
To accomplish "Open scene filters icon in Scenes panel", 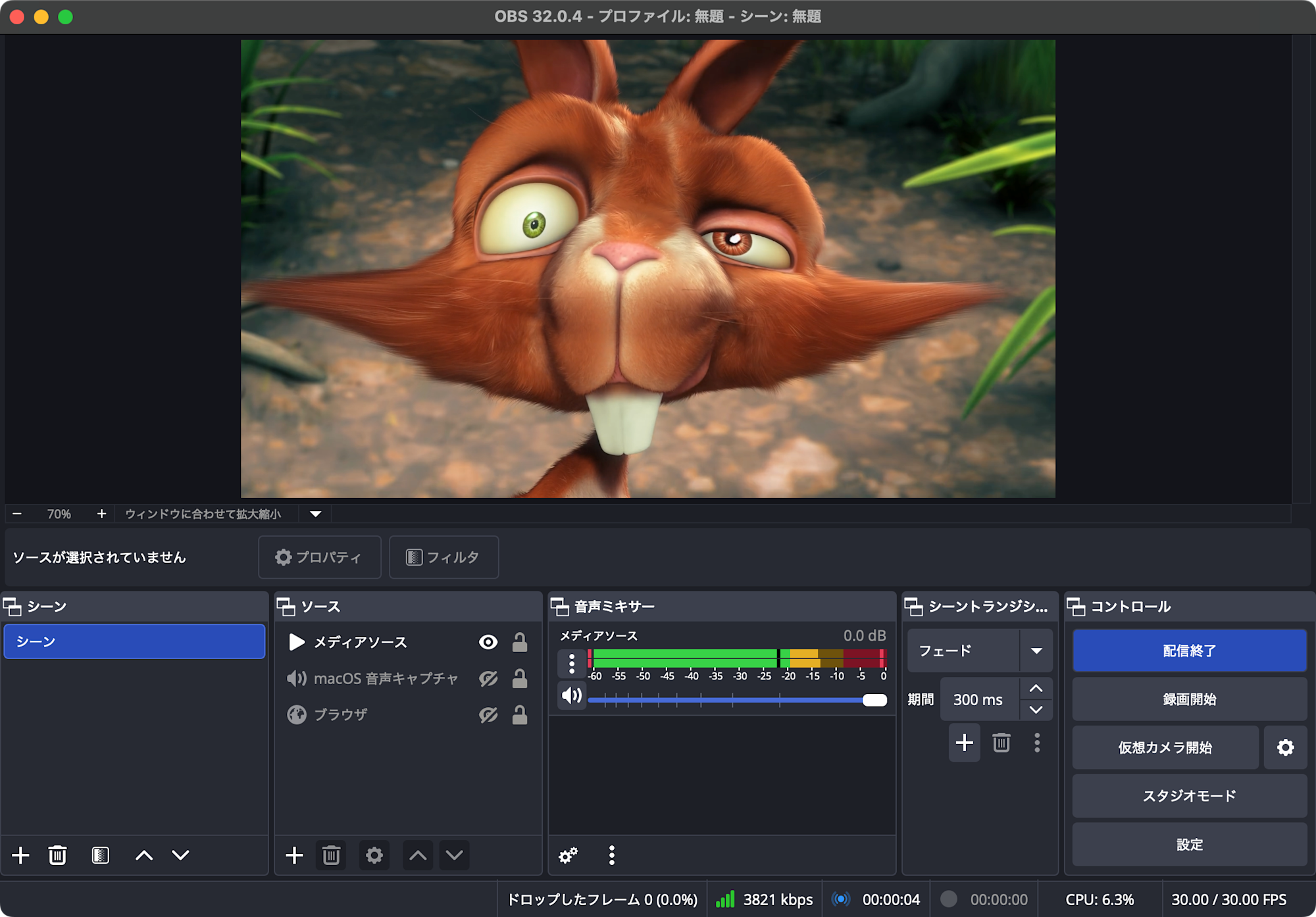I will (x=100, y=855).
